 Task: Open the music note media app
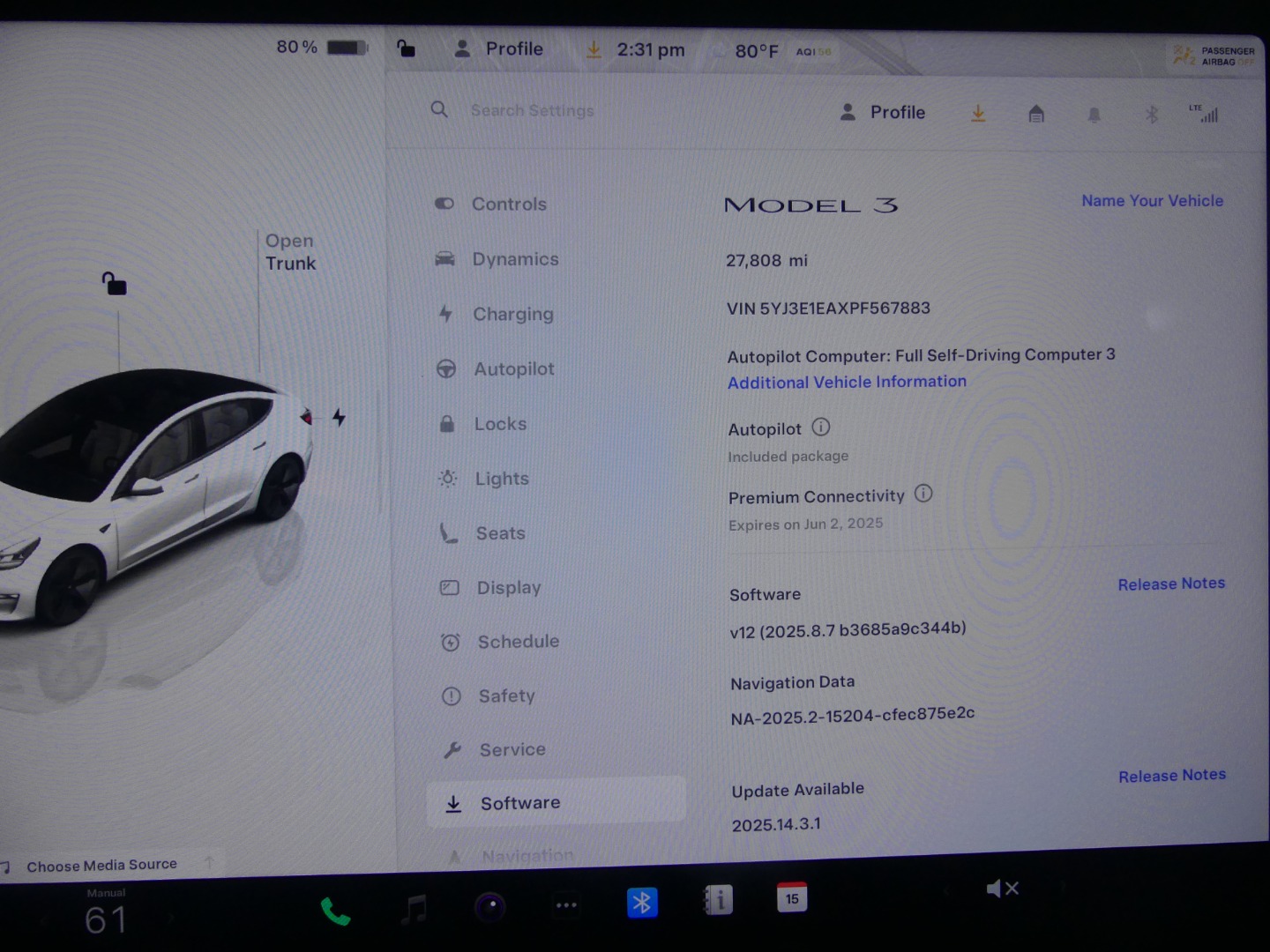coord(414,908)
